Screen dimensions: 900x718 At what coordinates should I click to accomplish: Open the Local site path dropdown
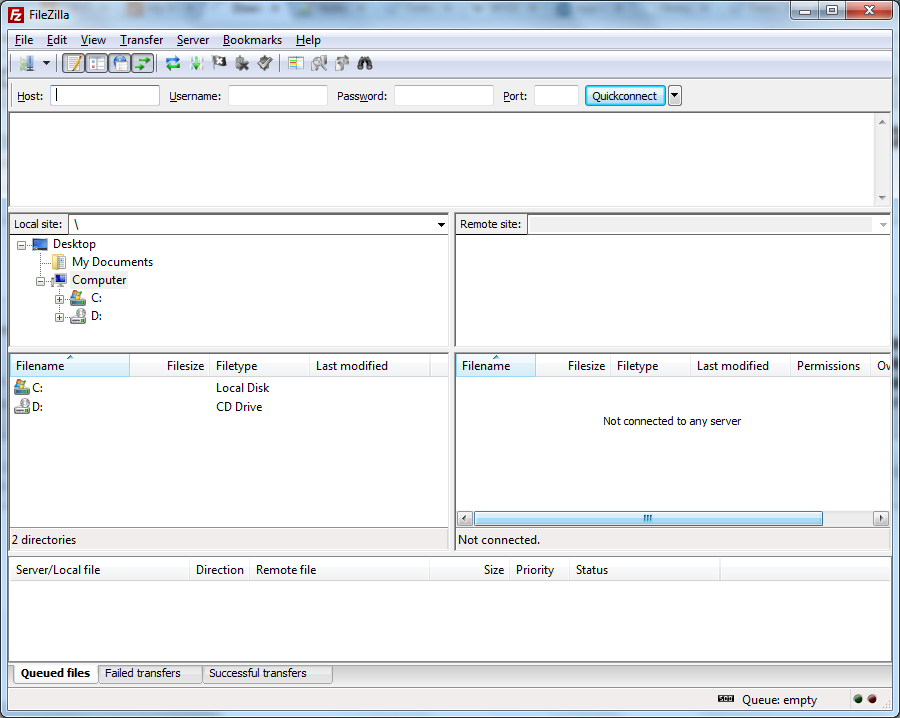point(441,224)
